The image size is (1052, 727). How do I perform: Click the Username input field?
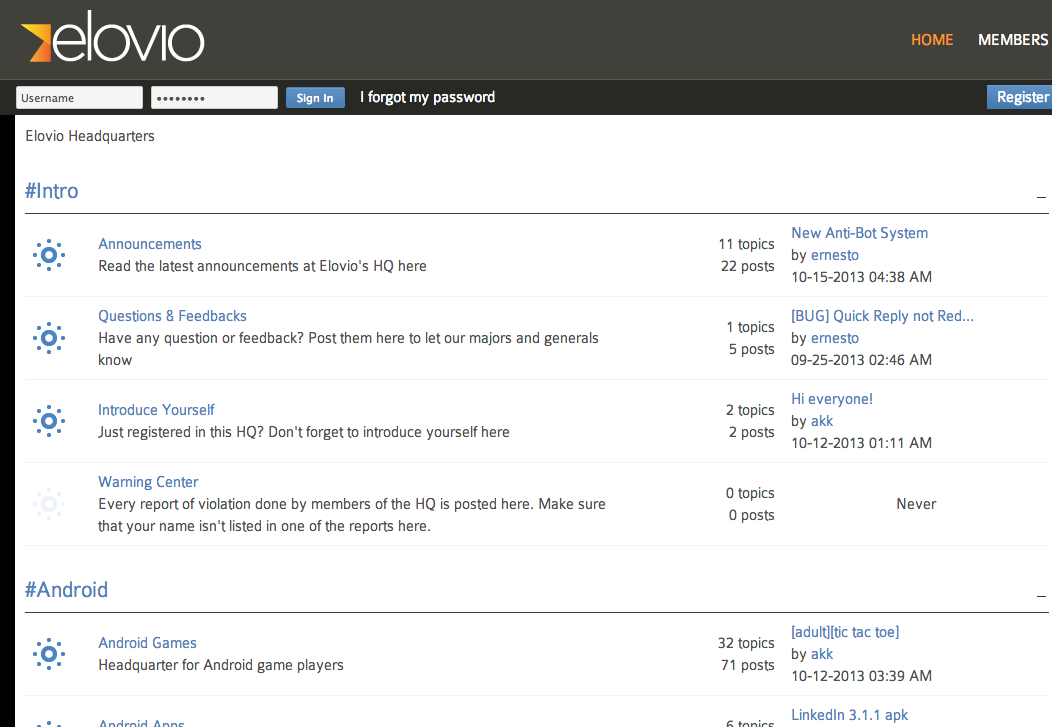[79, 98]
